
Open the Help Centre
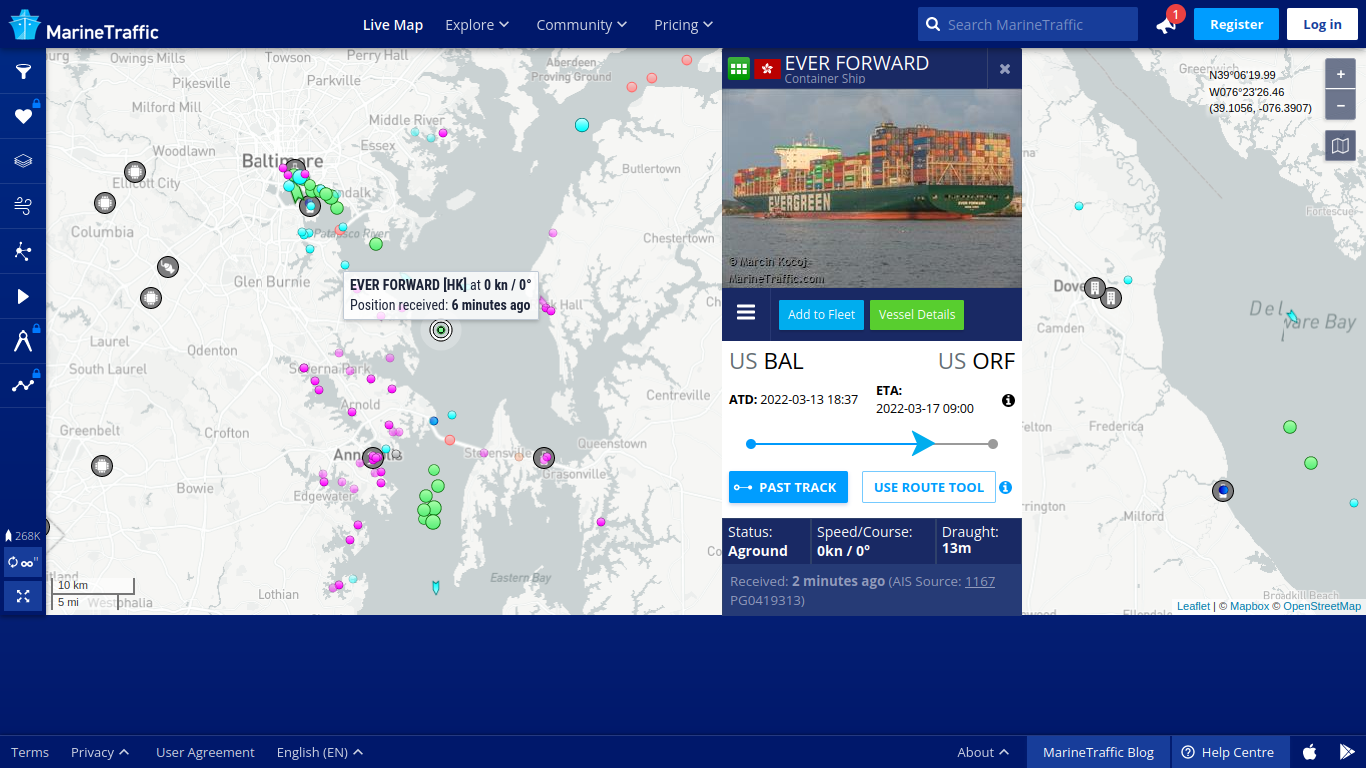point(1228,752)
